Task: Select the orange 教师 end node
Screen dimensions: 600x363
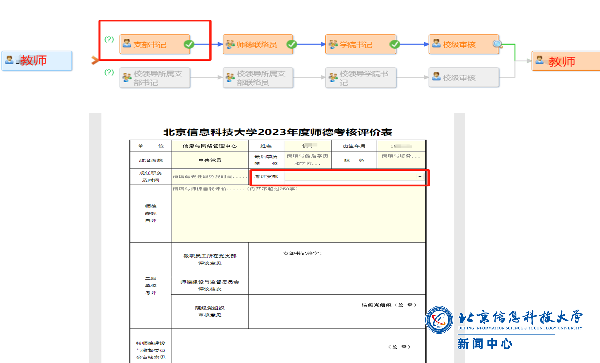Action: pos(566,61)
